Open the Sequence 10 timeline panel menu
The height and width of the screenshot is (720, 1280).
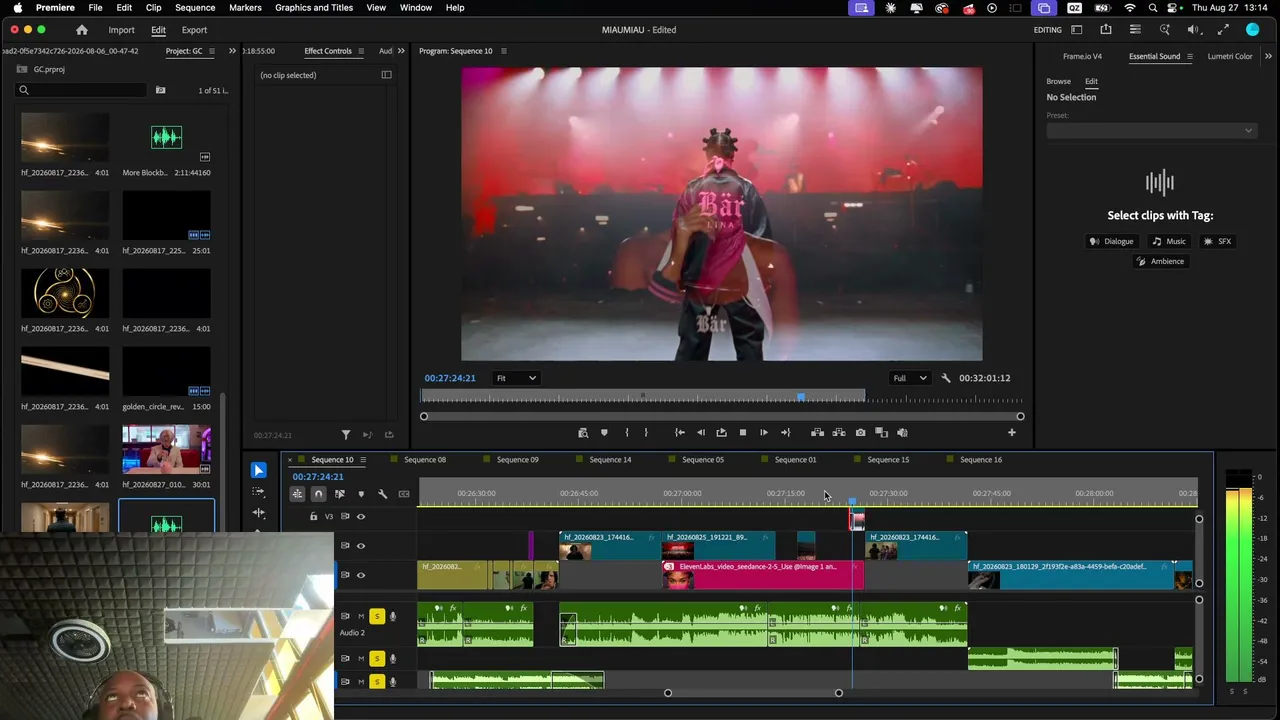[363, 460]
